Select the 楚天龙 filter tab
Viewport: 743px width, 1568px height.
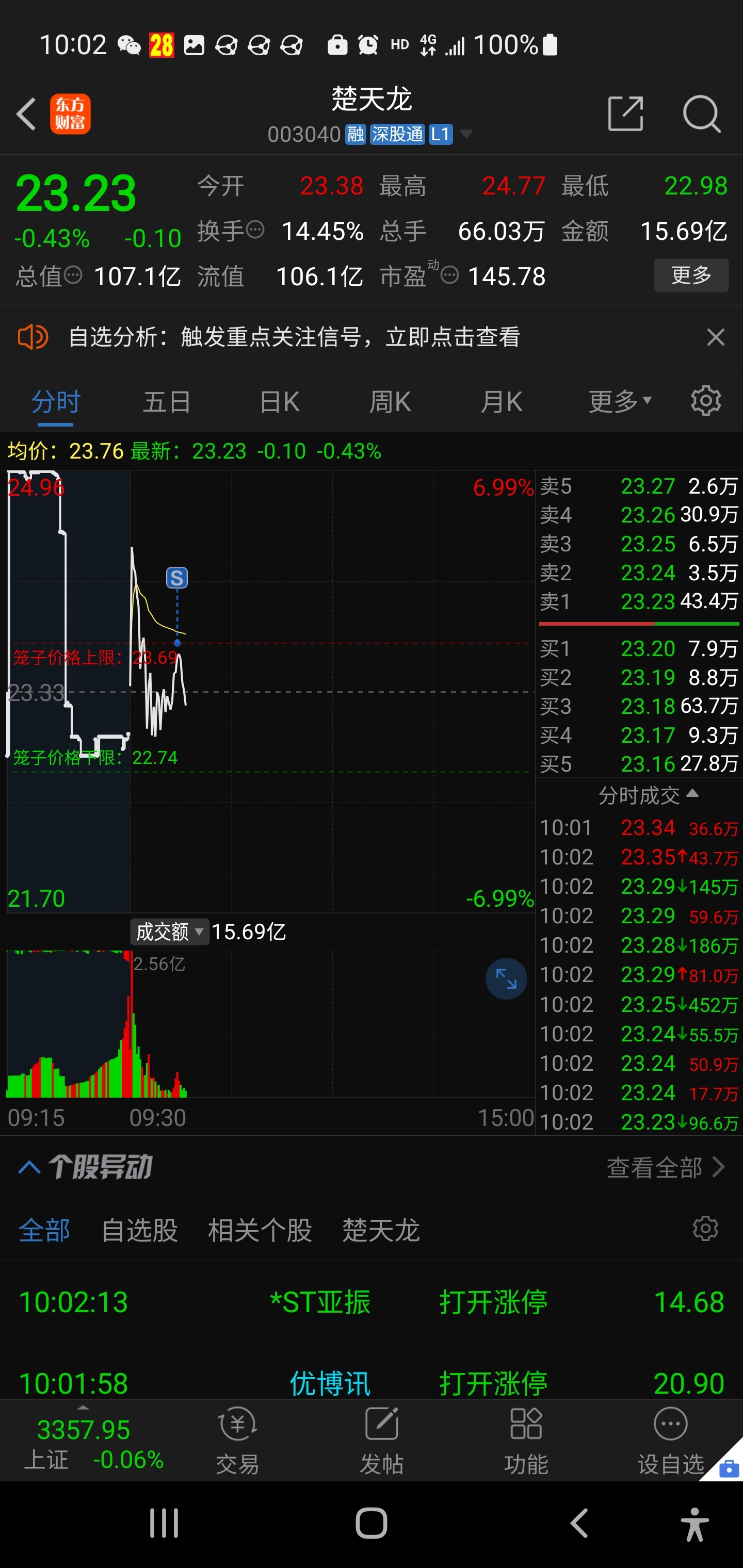pyautogui.click(x=381, y=1230)
